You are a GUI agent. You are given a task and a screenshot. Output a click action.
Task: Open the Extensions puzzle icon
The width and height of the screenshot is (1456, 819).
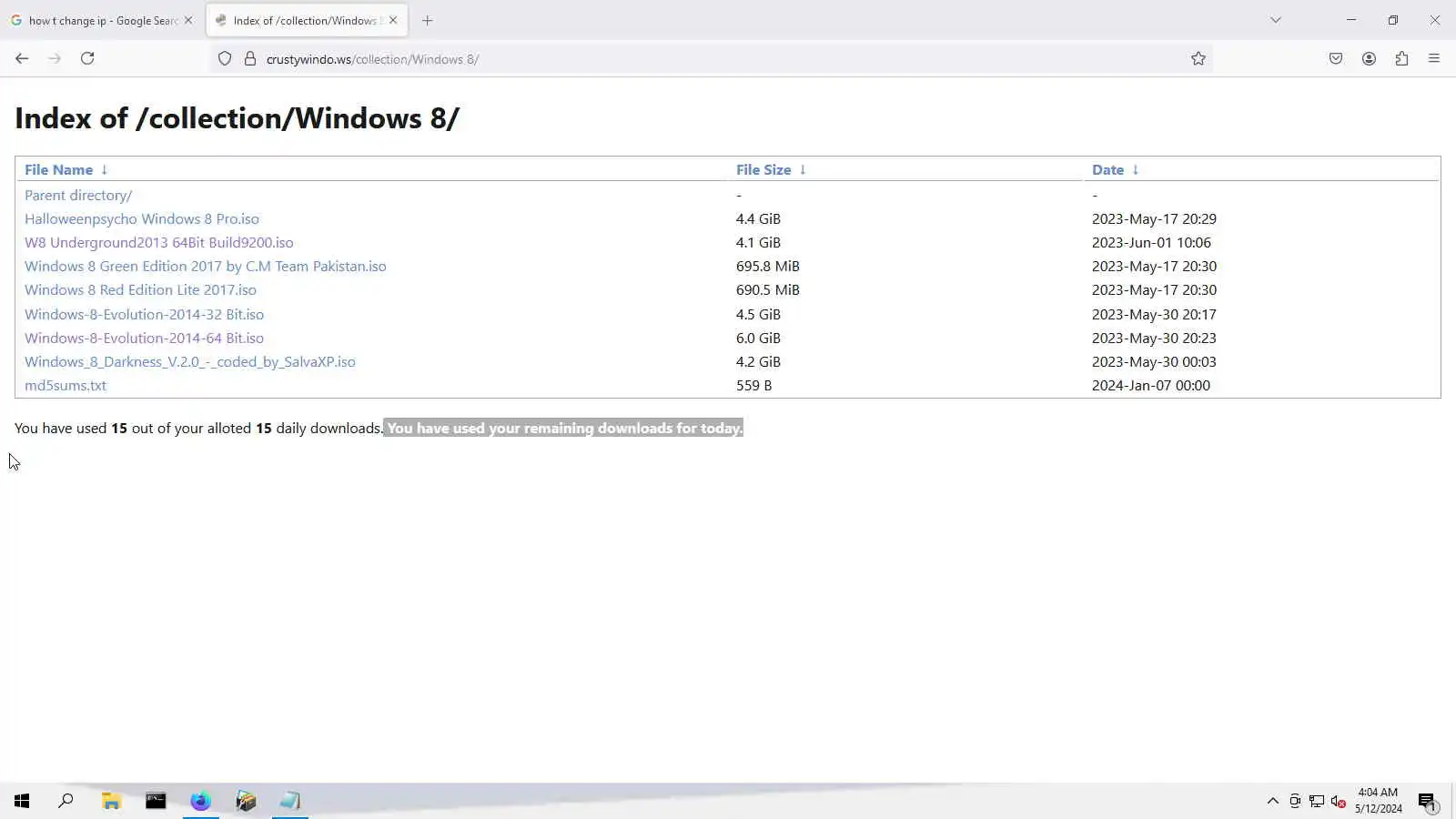1401,58
